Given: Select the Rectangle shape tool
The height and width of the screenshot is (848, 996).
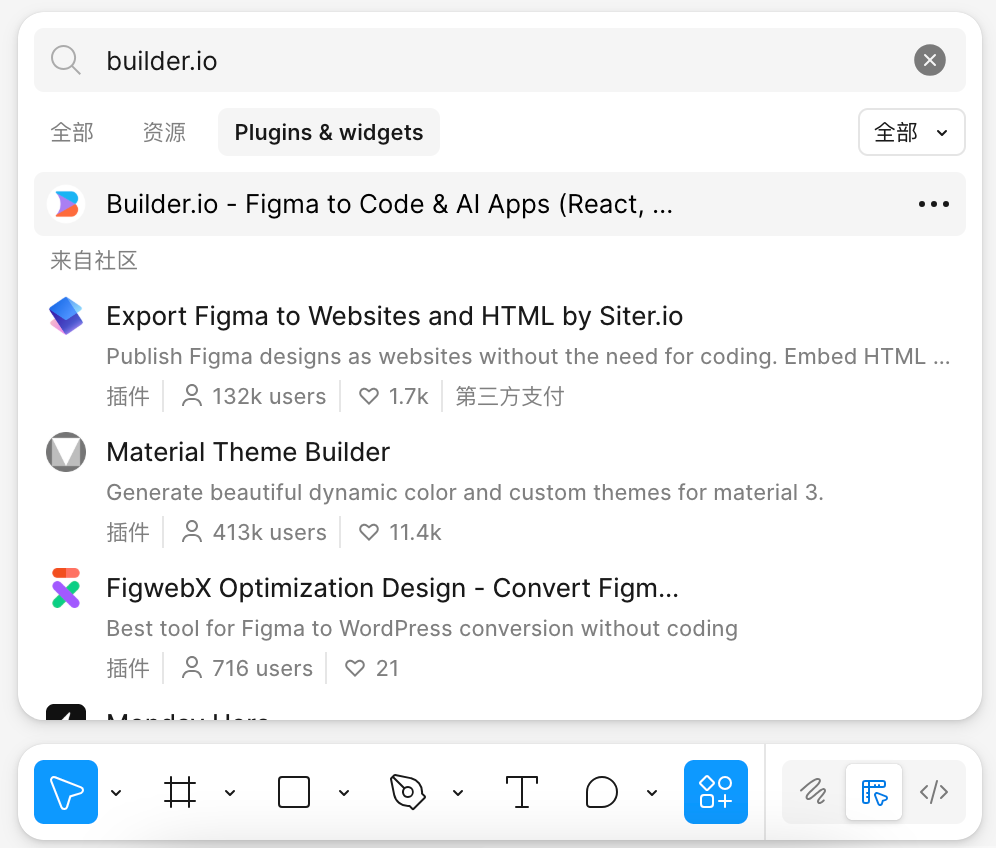Looking at the screenshot, I should 293,792.
